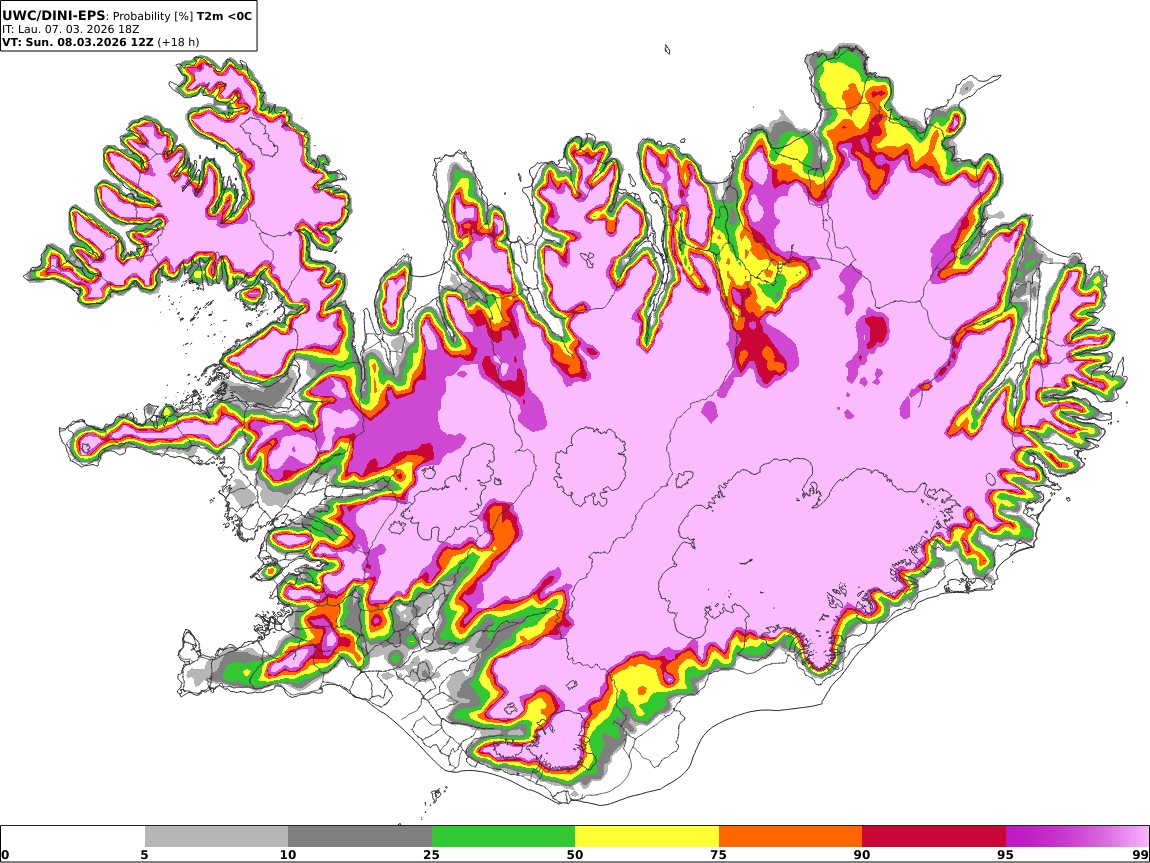Click the legend tick label '10'
This screenshot has height=863, width=1150.
tap(288, 854)
